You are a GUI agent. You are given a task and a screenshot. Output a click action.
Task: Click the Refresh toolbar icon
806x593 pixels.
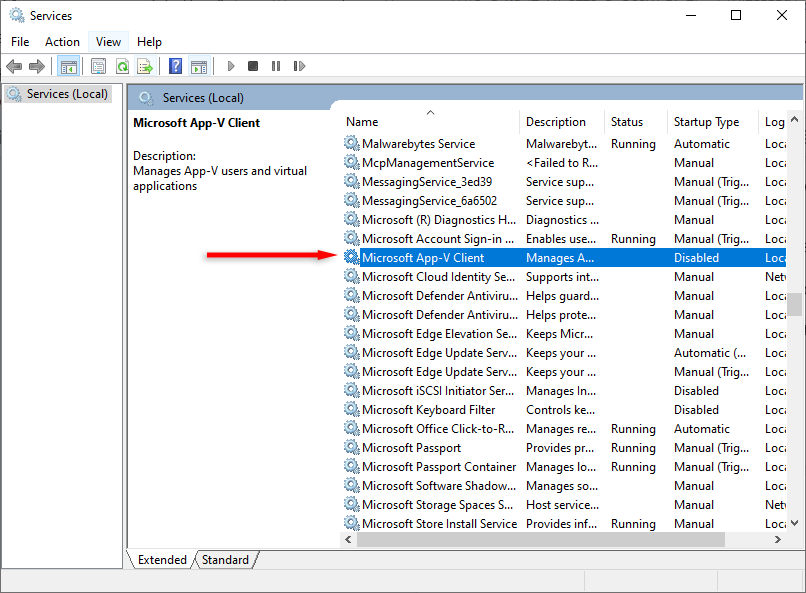(x=121, y=66)
